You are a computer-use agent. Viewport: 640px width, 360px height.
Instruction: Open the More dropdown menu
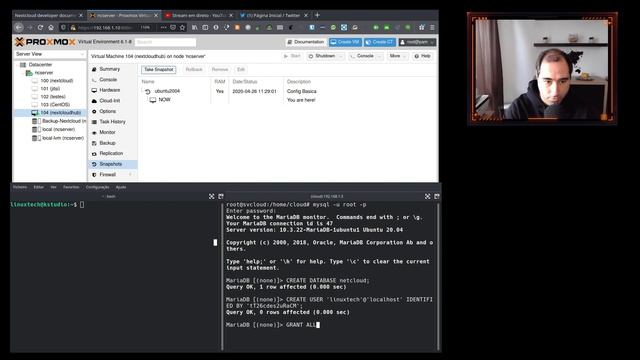click(x=397, y=56)
